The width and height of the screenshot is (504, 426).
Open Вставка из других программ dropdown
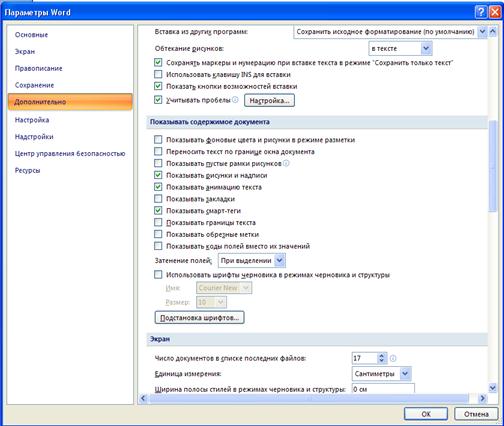(x=482, y=32)
